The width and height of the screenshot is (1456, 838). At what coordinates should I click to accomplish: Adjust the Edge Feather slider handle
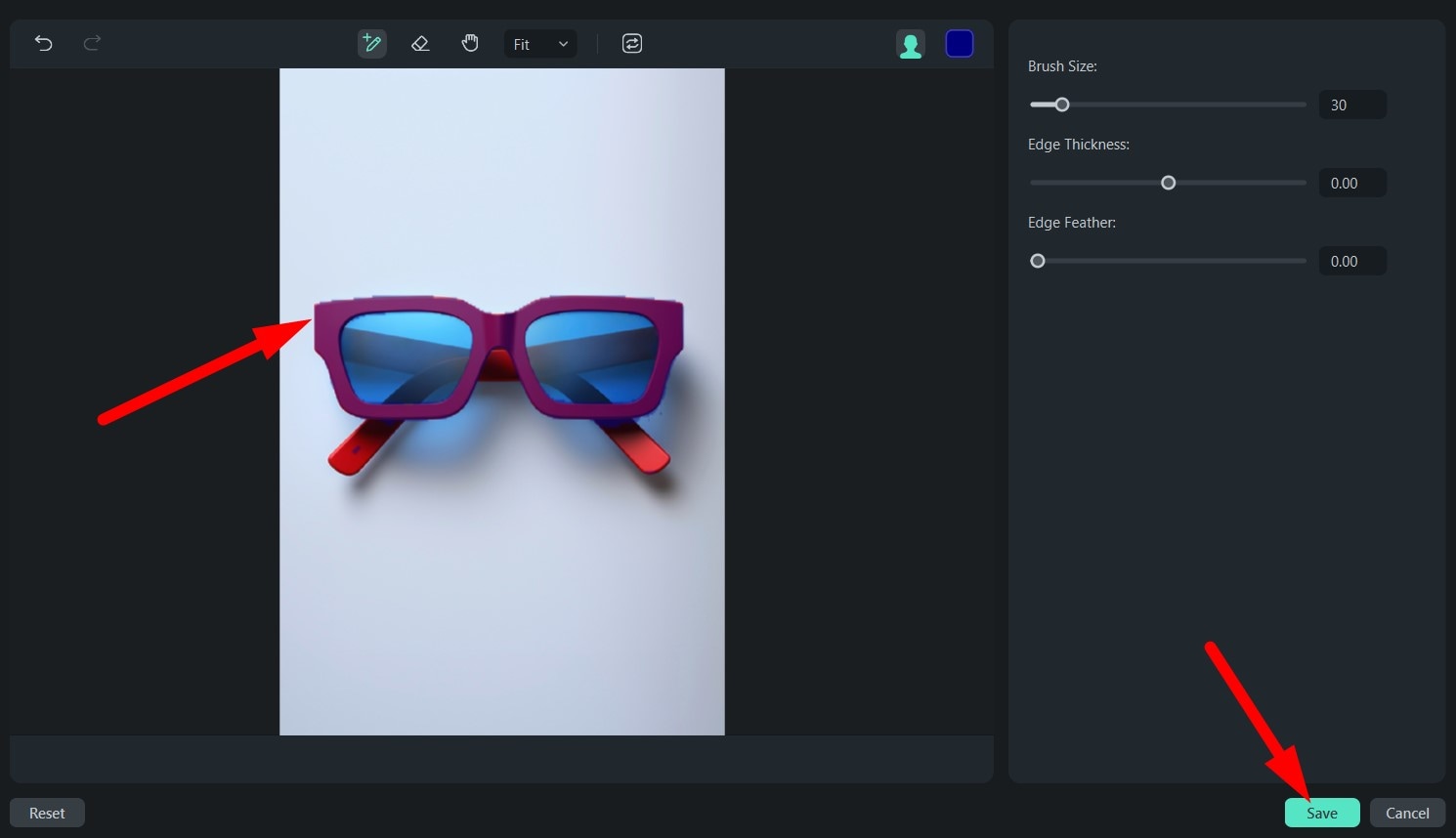tap(1038, 261)
